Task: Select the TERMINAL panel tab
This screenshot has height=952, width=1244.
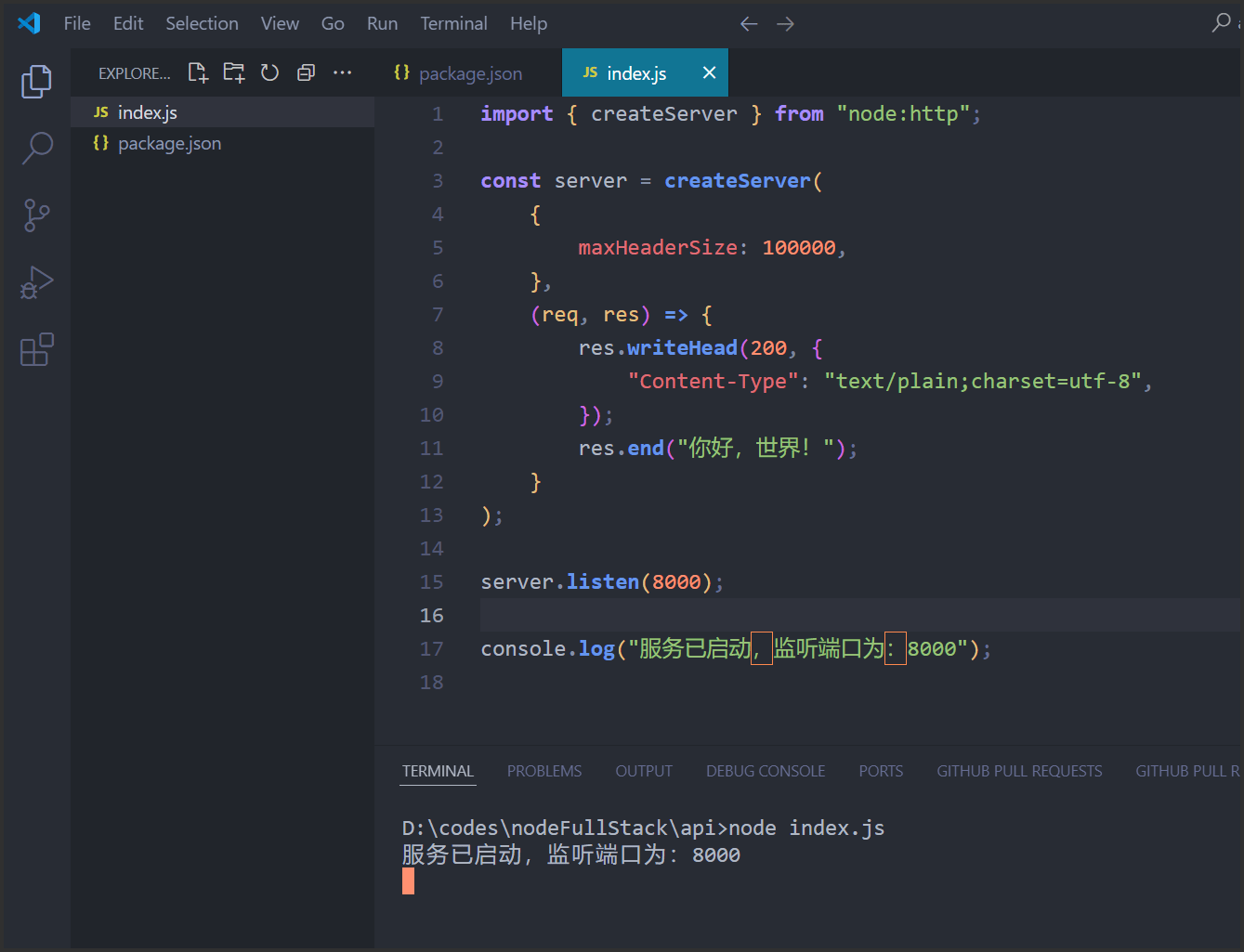Action: (x=438, y=771)
